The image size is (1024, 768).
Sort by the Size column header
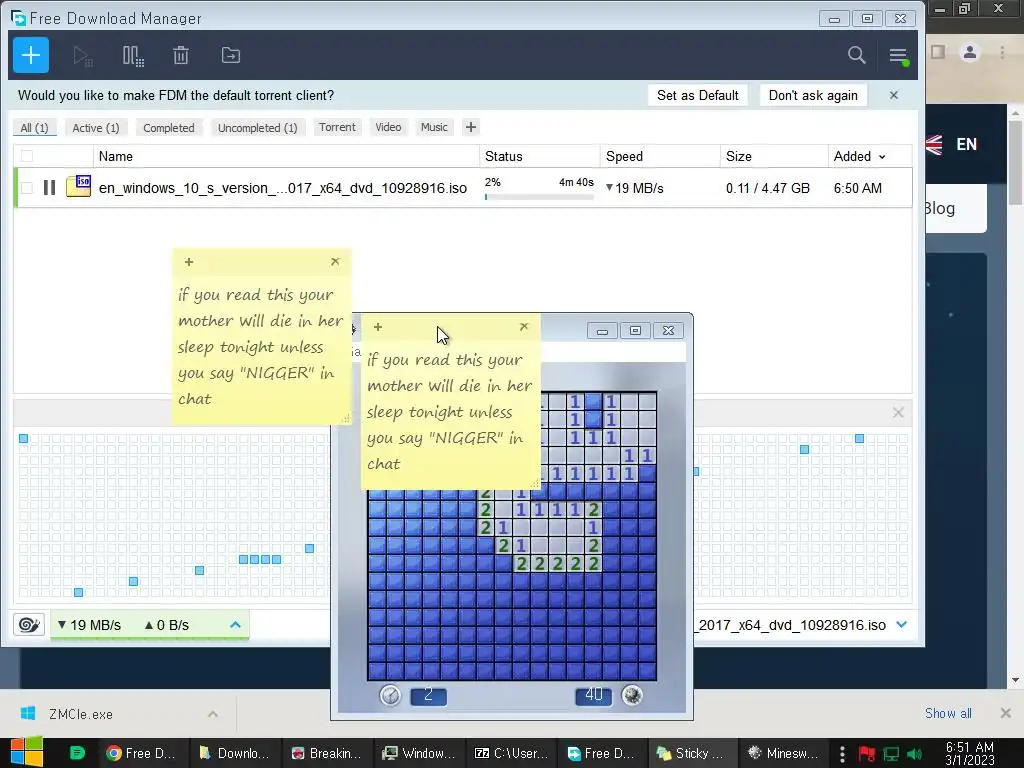pyautogui.click(x=774, y=156)
